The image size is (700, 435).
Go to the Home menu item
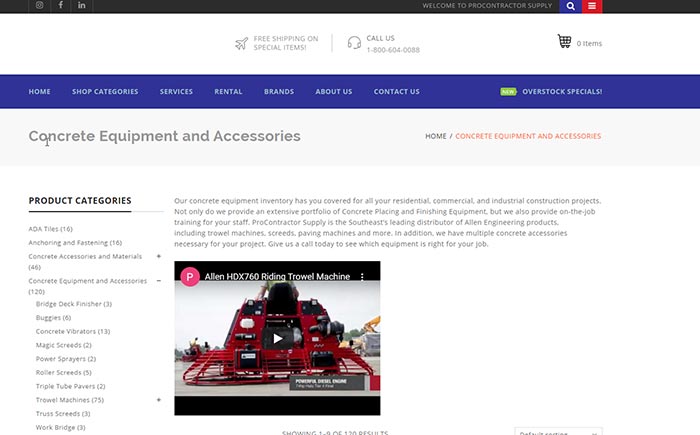(39, 92)
